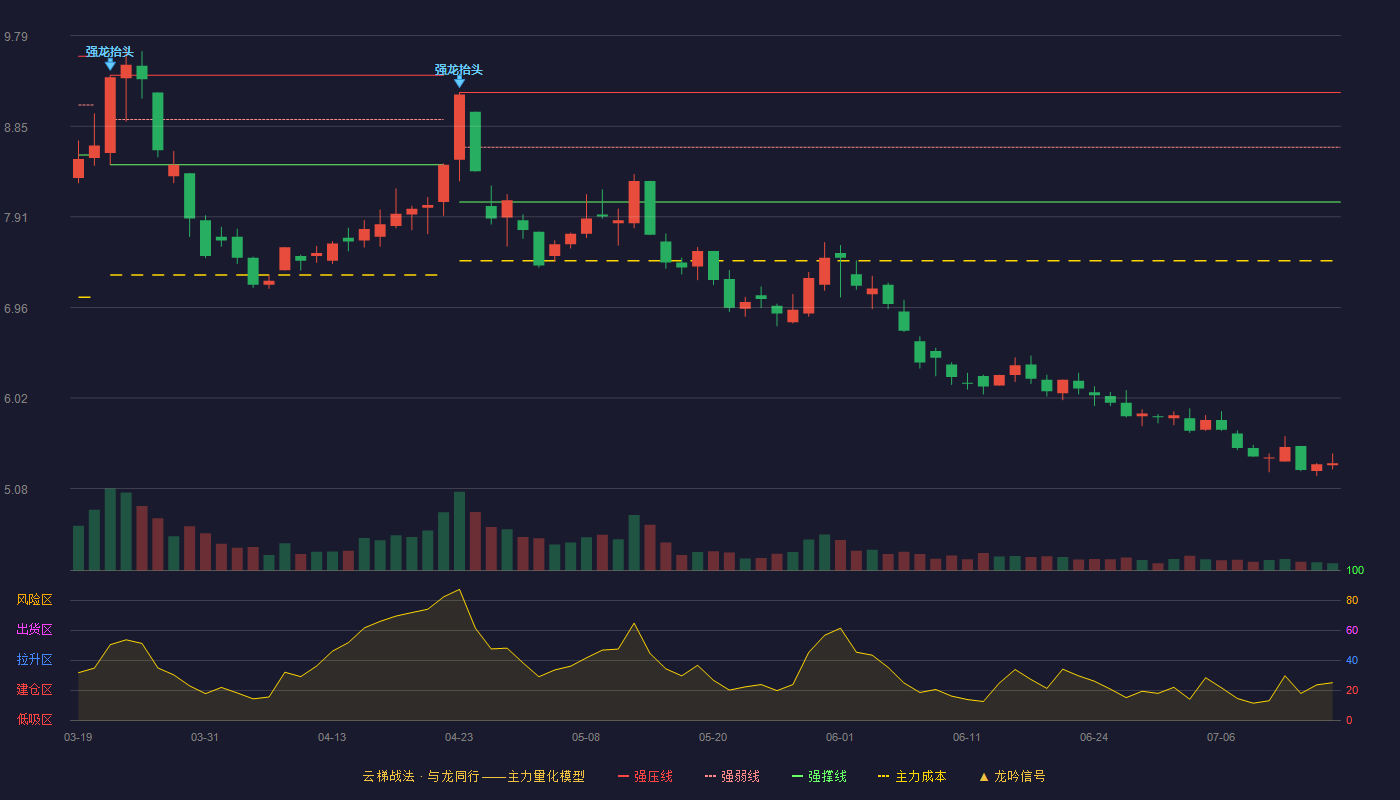Click the 8.85 price axis label
Image resolution: width=1400 pixels, height=800 pixels.
click(16, 128)
